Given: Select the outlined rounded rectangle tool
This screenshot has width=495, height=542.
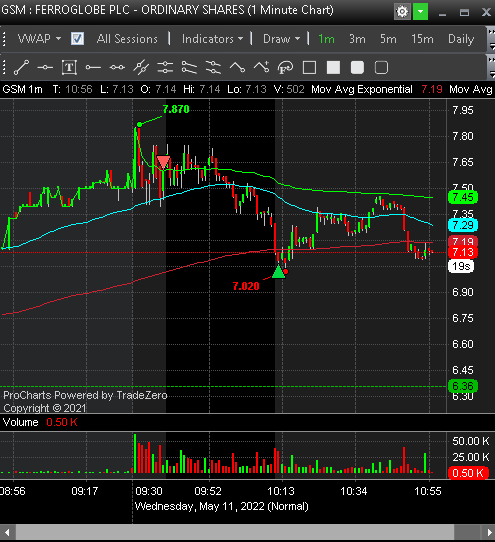Looking at the screenshot, I should [x=381, y=67].
